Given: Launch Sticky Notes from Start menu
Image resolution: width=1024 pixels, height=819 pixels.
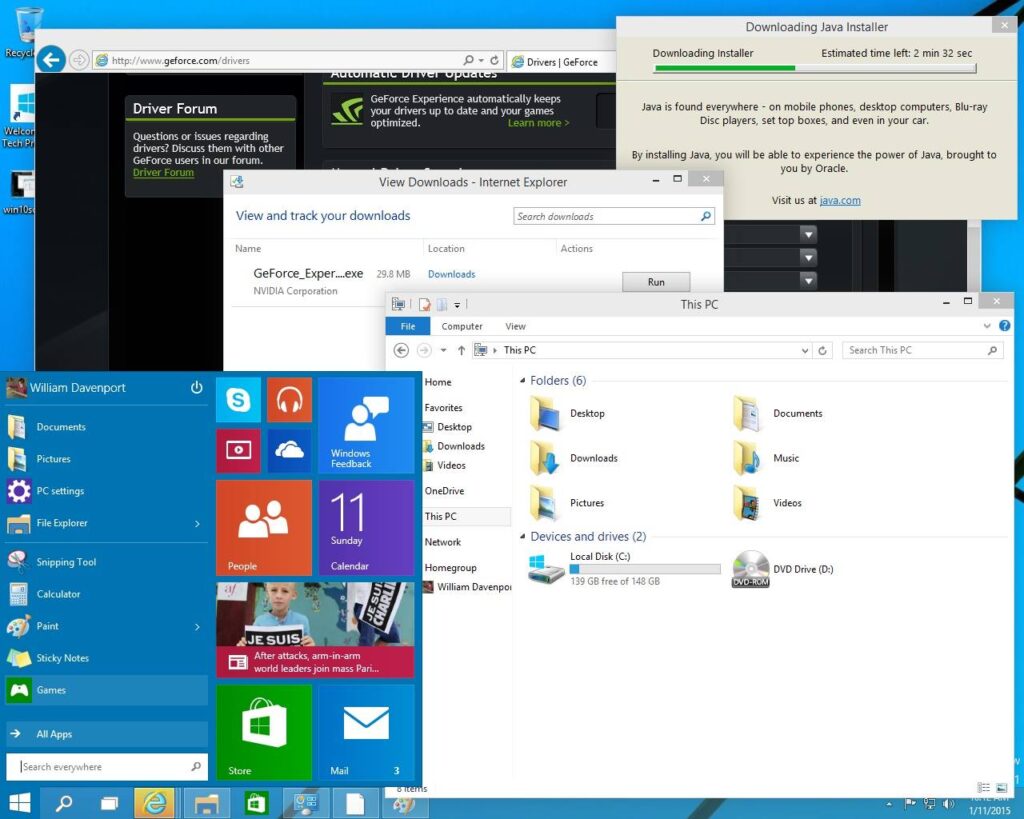Looking at the screenshot, I should click(104, 658).
